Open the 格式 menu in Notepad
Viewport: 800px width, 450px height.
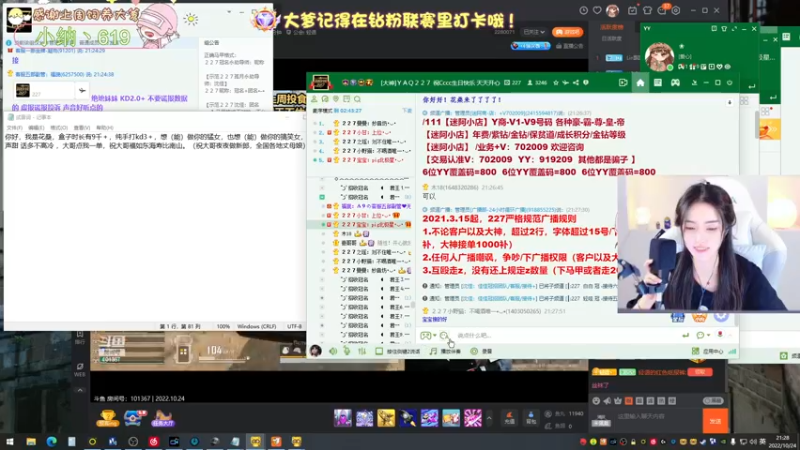(59, 128)
